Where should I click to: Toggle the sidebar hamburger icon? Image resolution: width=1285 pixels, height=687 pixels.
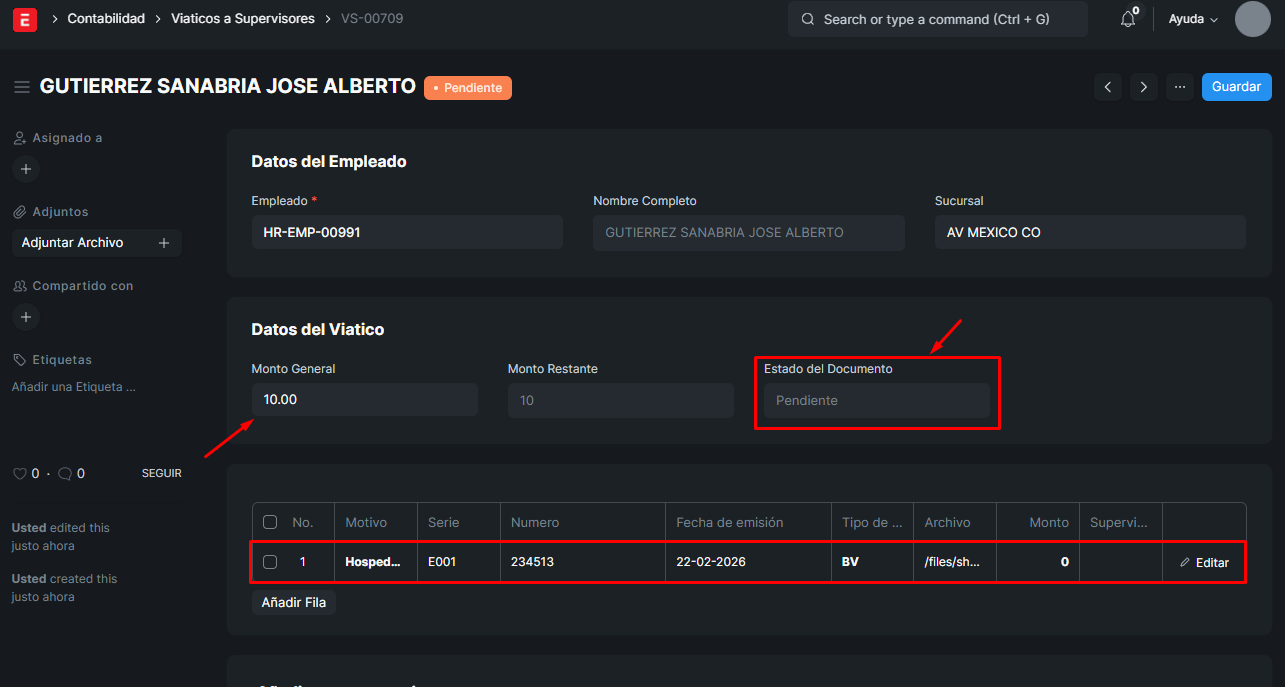pos(22,87)
